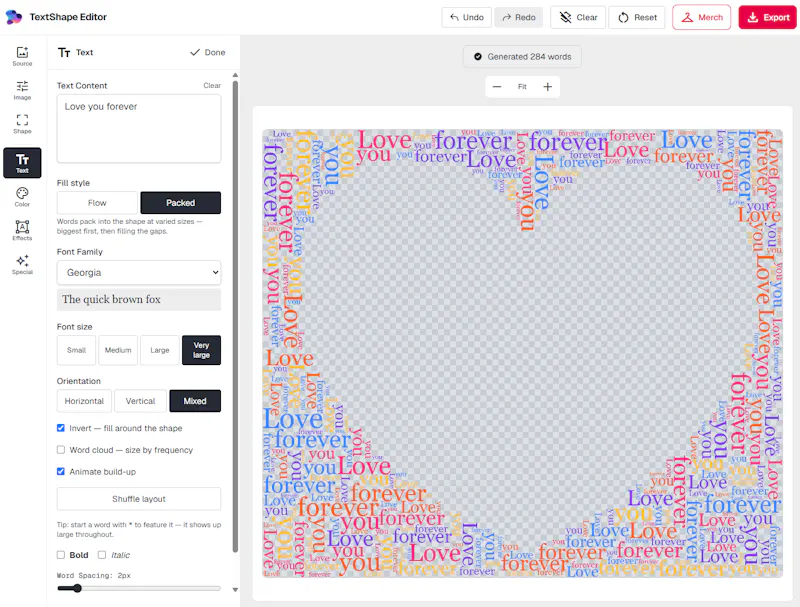800x607 pixels.
Task: Set orientation to Vertical
Action: pyautogui.click(x=140, y=401)
